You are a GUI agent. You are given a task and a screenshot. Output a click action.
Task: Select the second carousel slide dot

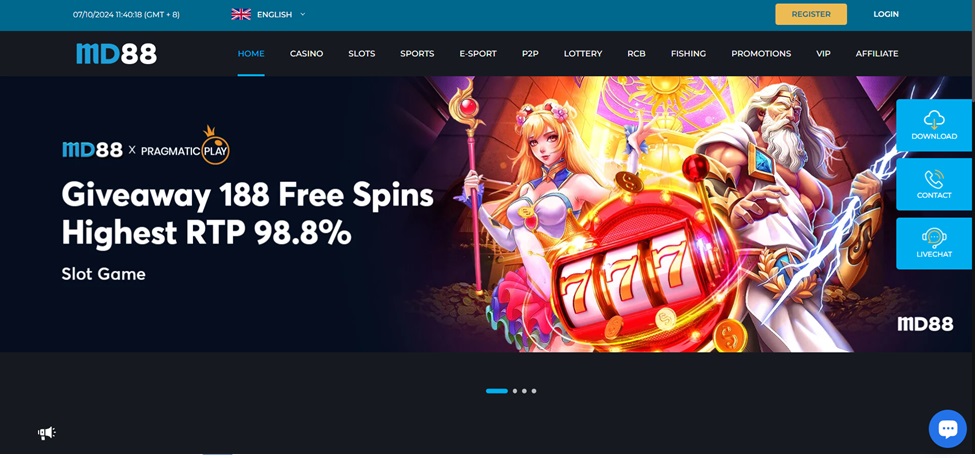515,391
